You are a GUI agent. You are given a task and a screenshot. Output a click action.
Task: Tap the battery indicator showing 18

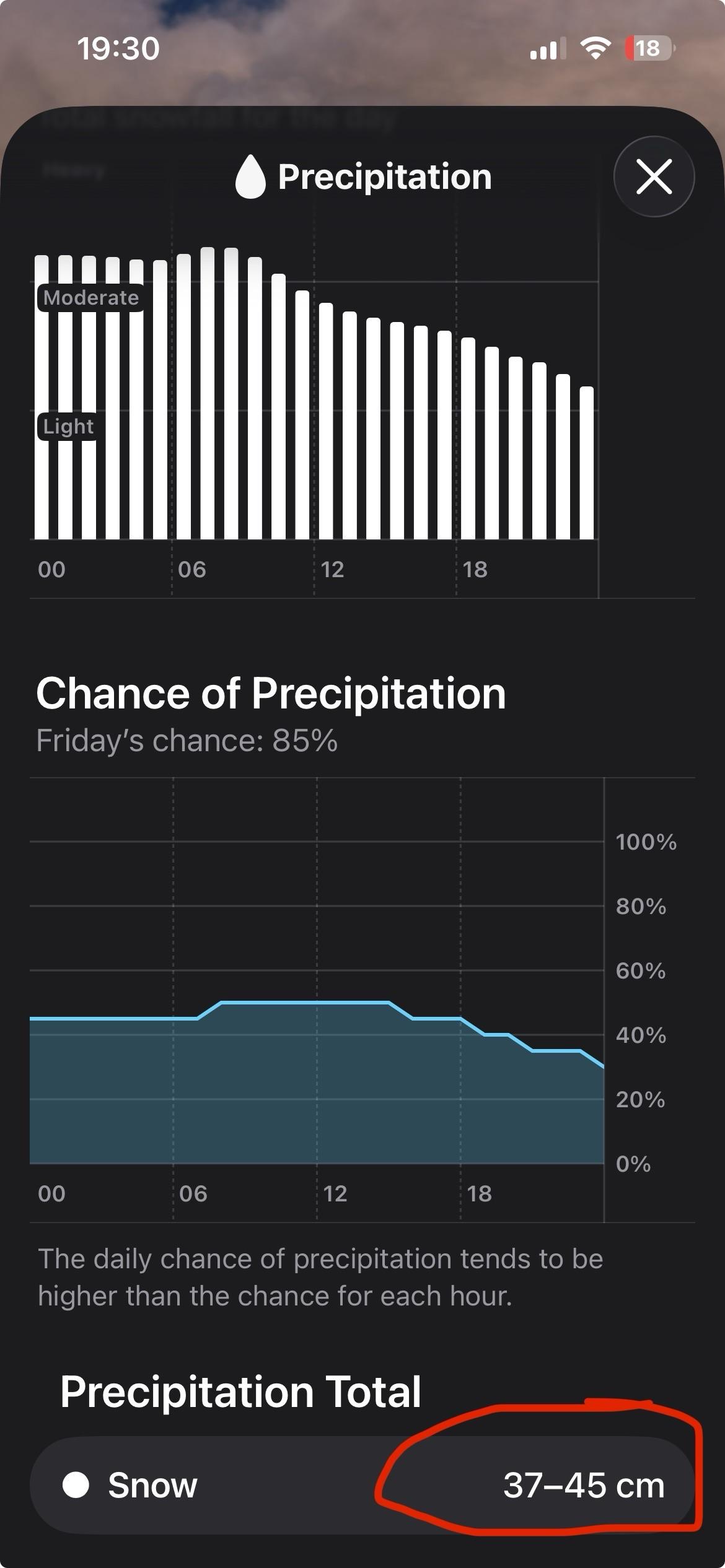click(x=649, y=48)
